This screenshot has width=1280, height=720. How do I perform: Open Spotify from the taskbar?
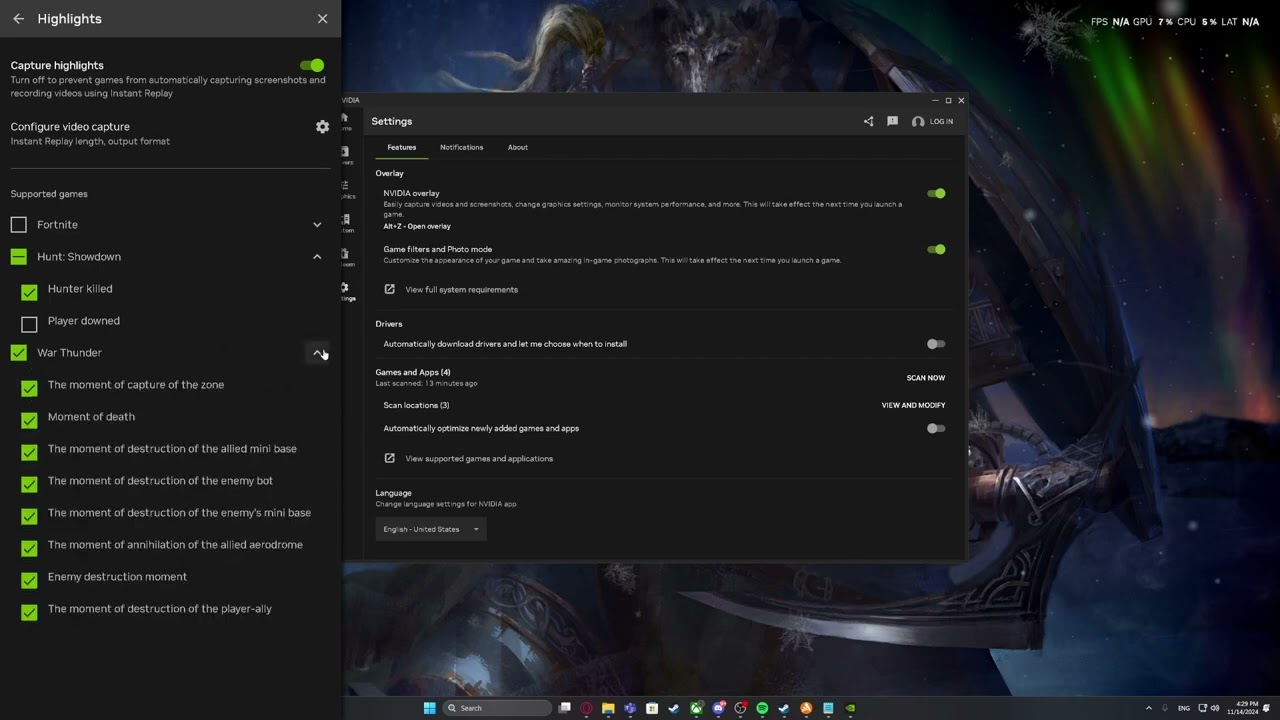762,708
